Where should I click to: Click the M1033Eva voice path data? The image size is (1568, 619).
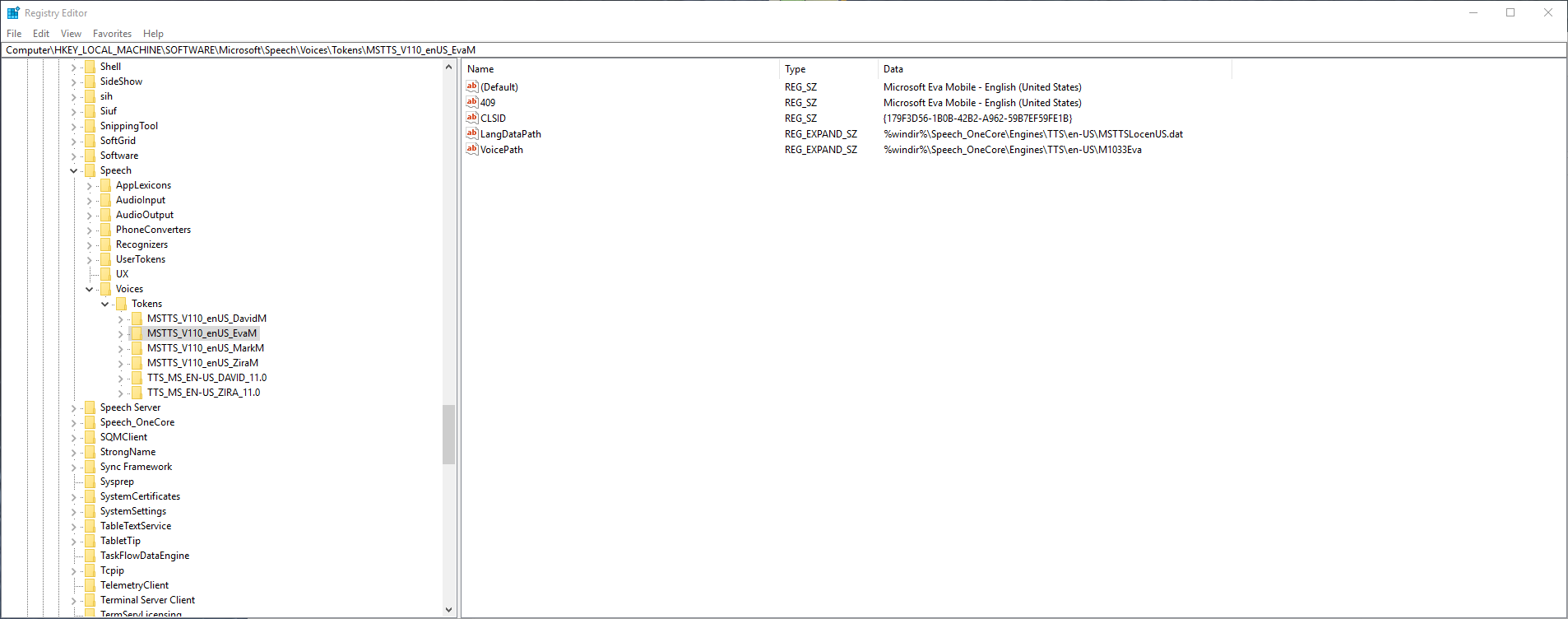coord(1013,150)
